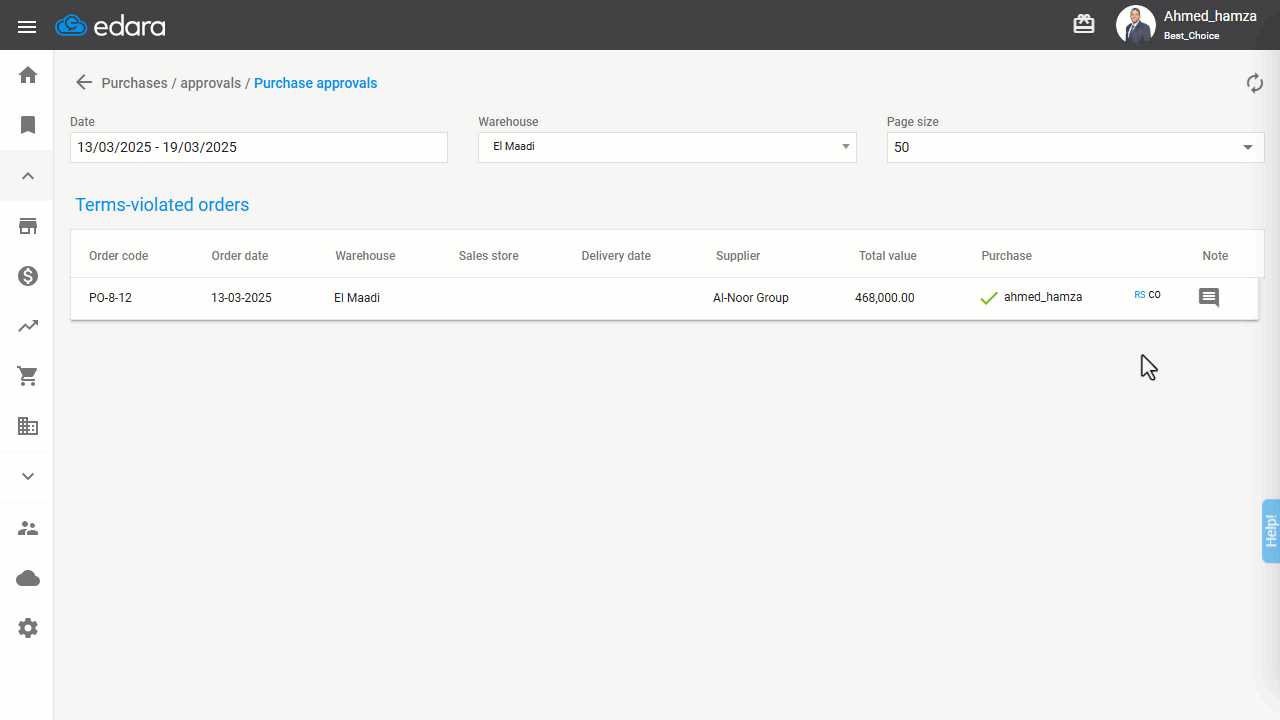The image size is (1280, 720).
Task: Click the green approval checkmark for ahmed_hamza
Action: click(x=989, y=298)
